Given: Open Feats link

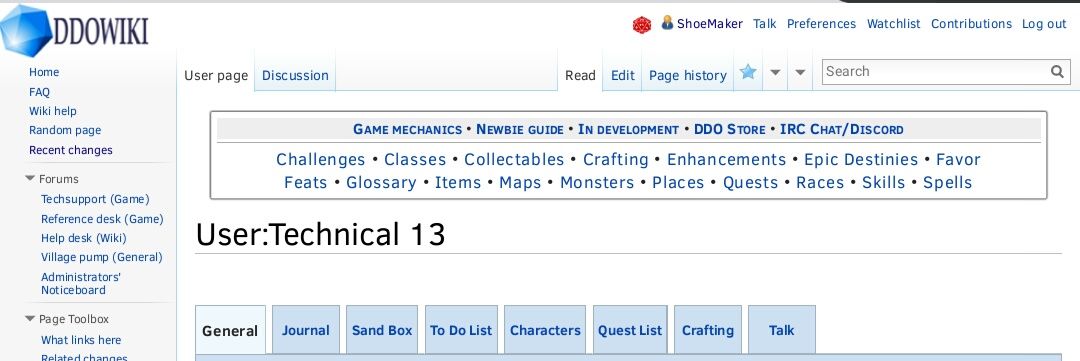Looking at the screenshot, I should pos(306,183).
